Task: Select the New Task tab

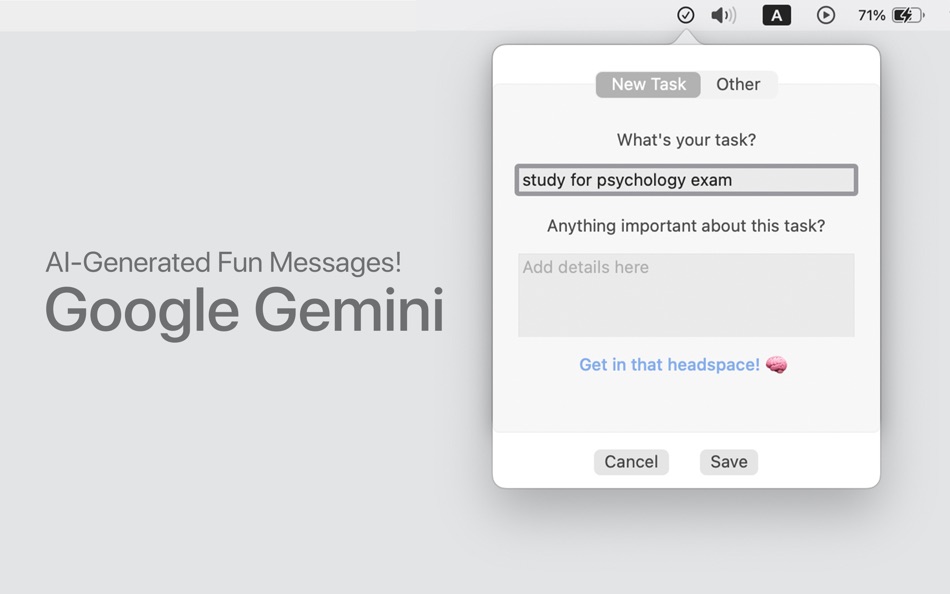Action: tap(648, 84)
